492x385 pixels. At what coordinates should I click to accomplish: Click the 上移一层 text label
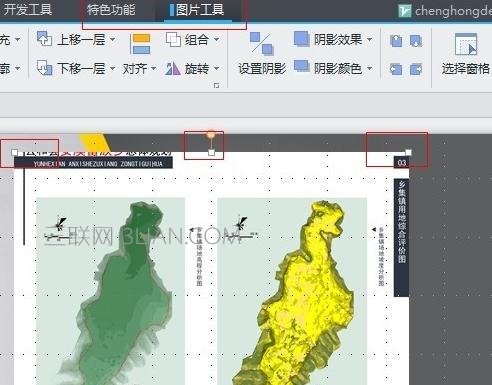(82, 39)
